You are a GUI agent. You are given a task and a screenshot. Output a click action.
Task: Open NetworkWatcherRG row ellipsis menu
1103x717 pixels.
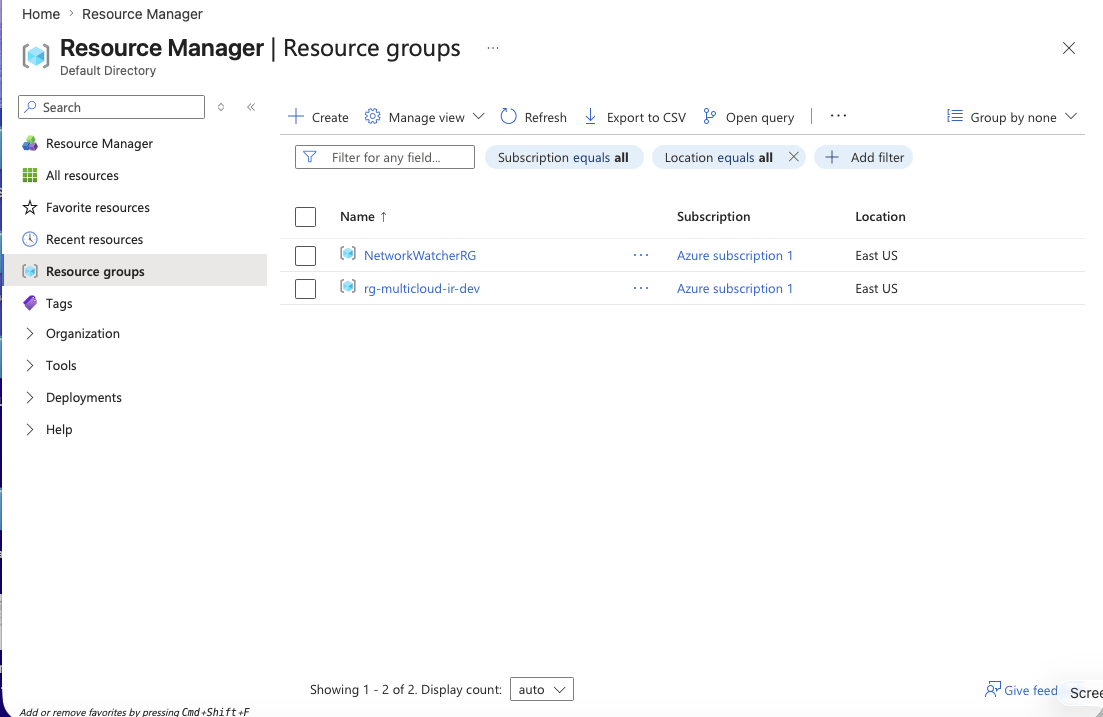coord(641,255)
